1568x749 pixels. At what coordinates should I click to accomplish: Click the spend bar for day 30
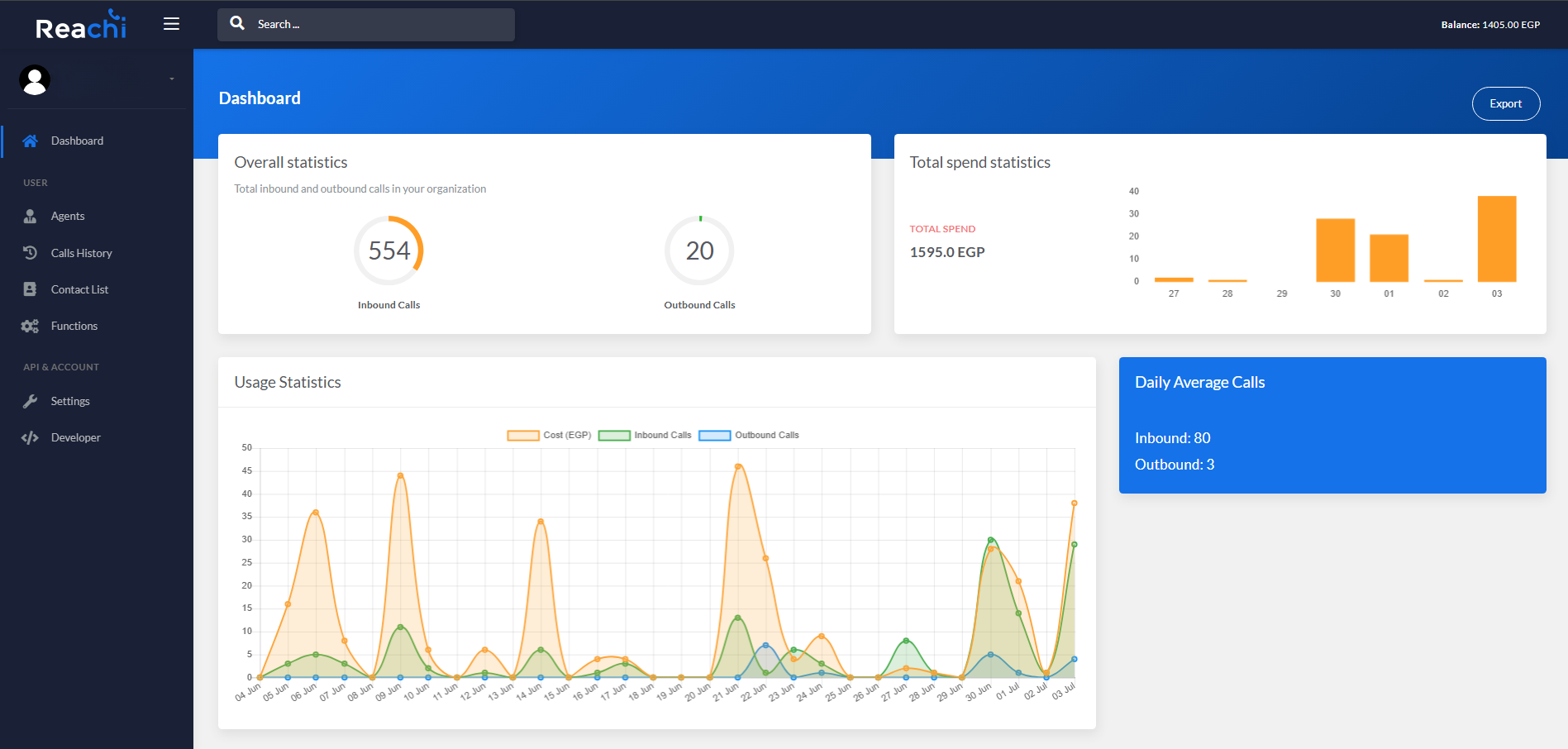tap(1335, 250)
